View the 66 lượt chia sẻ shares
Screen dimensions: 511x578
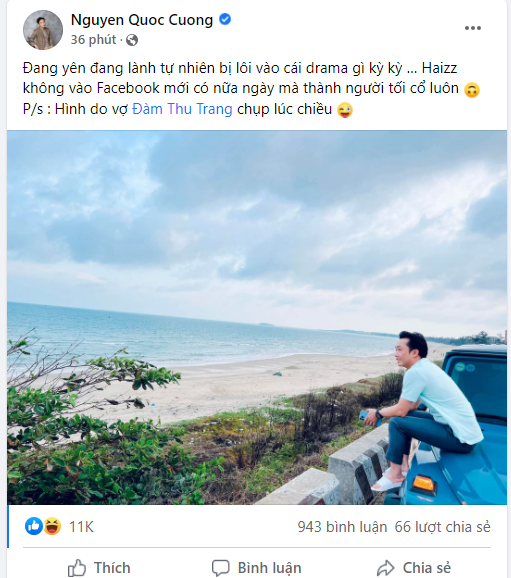(x=442, y=527)
